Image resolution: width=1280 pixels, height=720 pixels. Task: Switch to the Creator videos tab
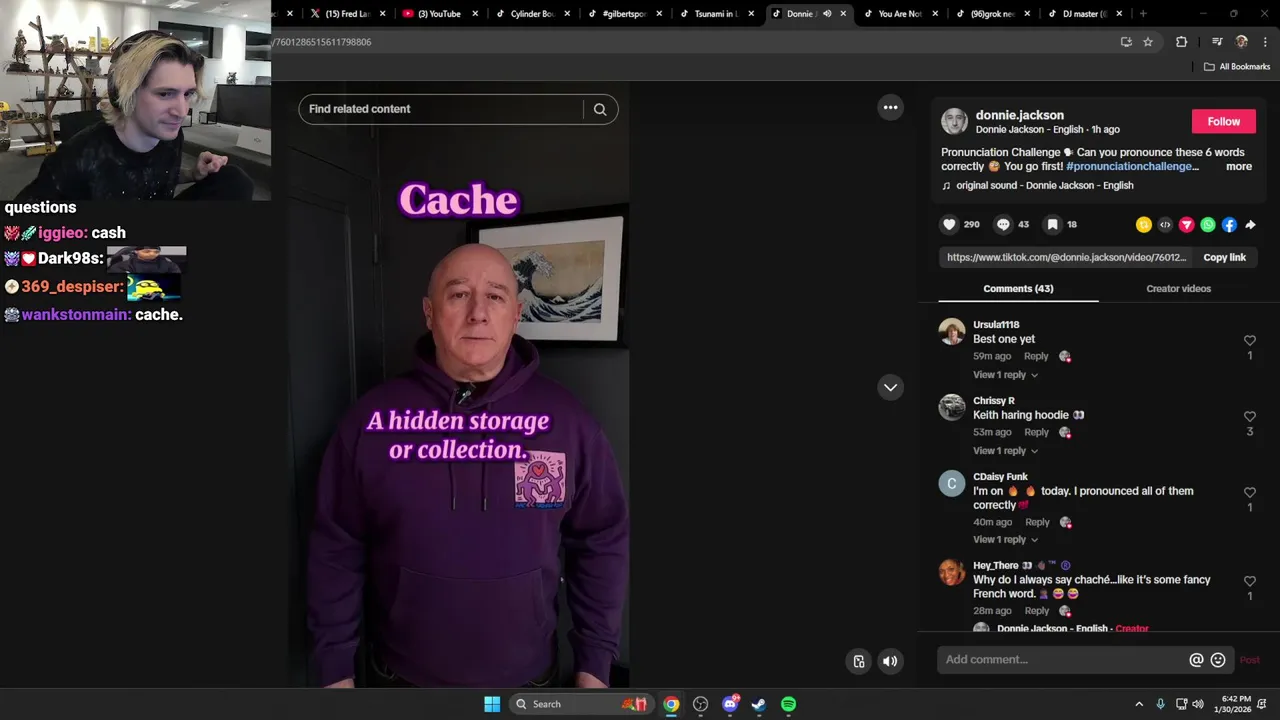[x=1178, y=289]
